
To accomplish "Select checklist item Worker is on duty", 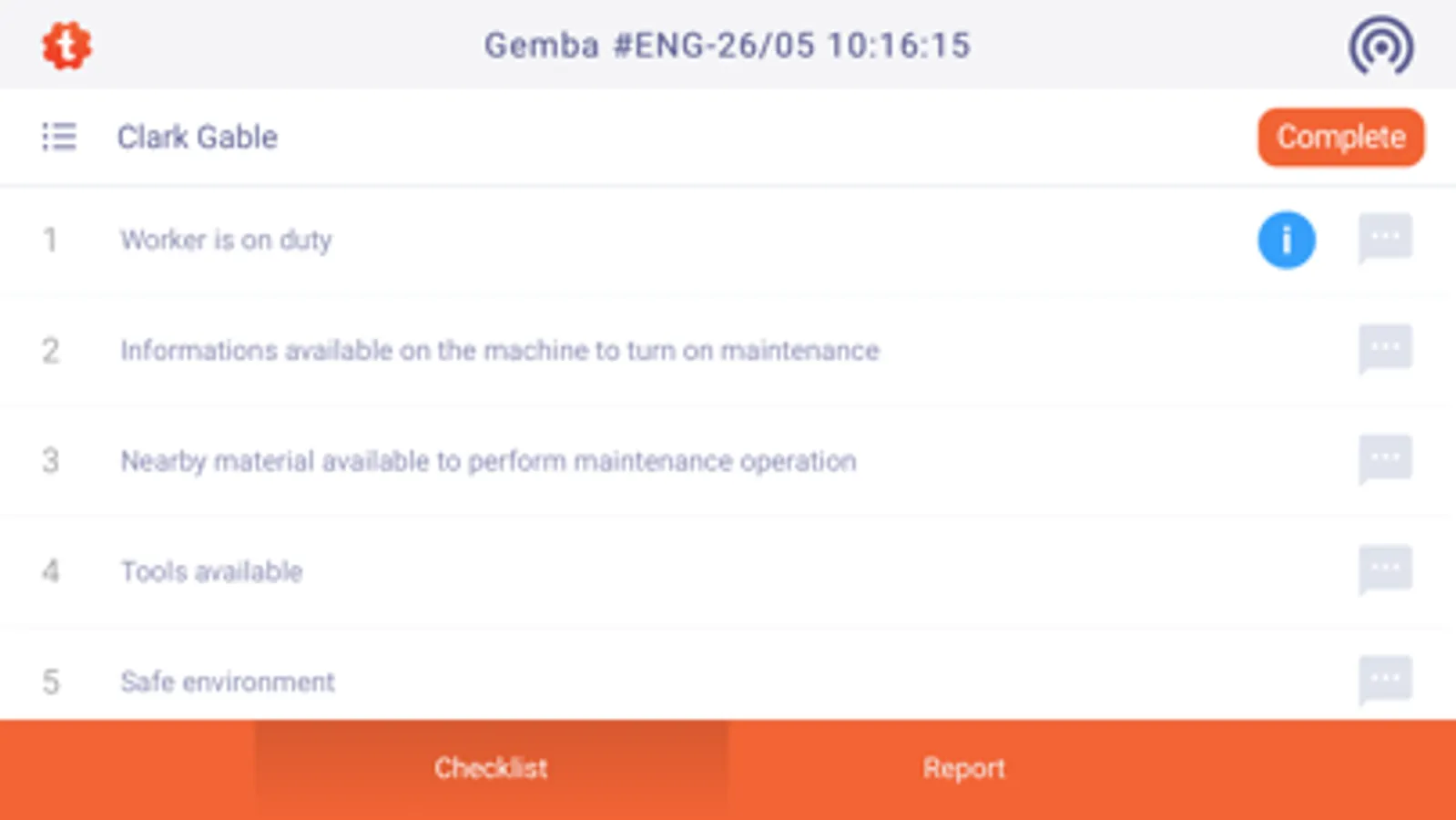I will (226, 240).
